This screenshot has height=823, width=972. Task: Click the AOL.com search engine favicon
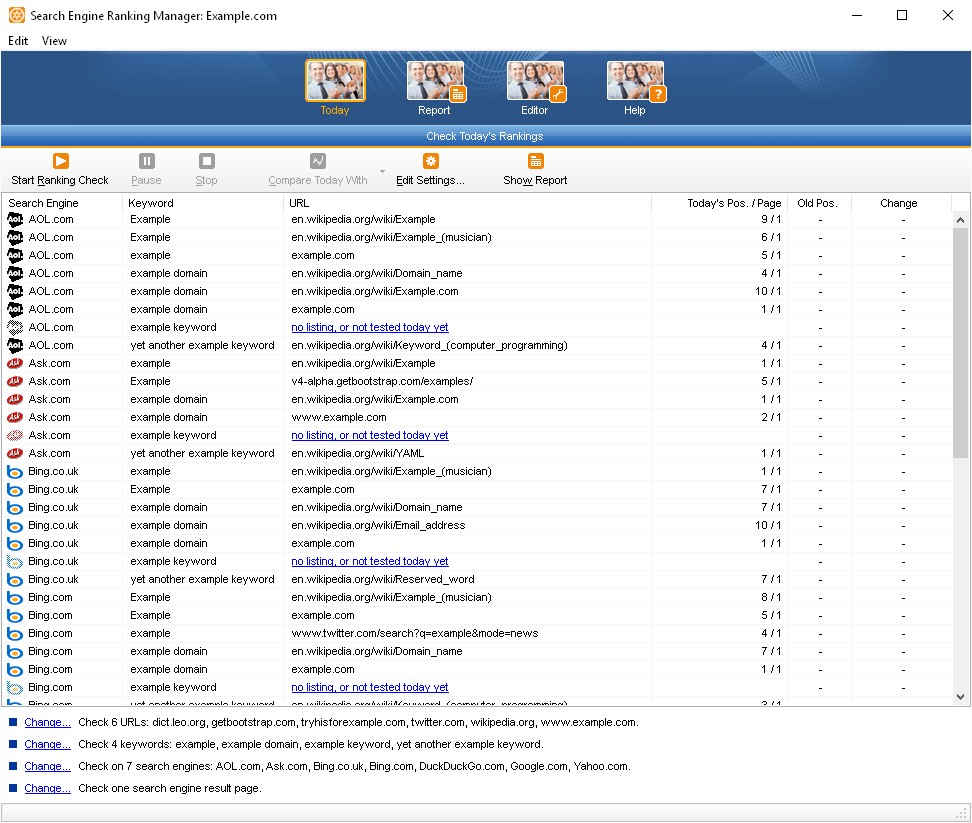click(x=14, y=219)
